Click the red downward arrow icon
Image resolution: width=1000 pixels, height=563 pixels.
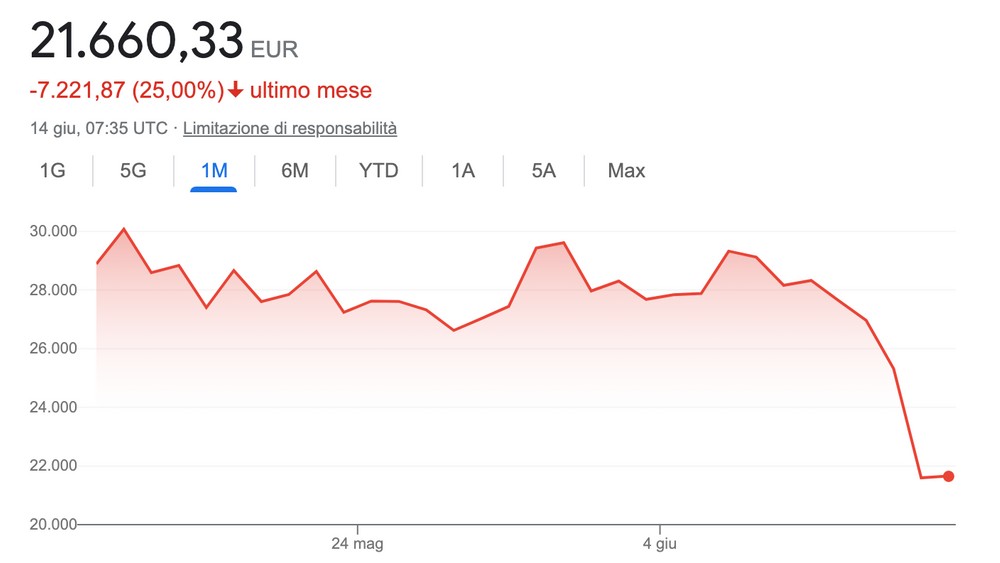point(235,90)
